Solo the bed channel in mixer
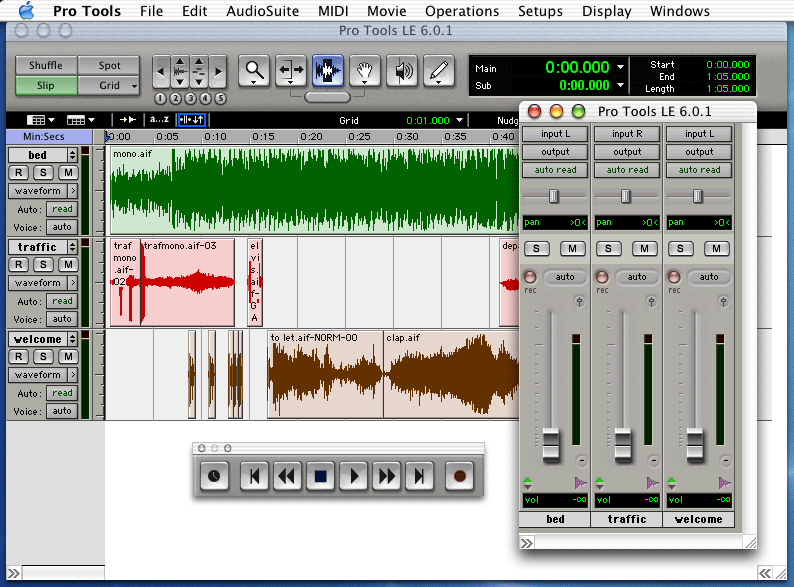This screenshot has height=587, width=794. click(536, 249)
